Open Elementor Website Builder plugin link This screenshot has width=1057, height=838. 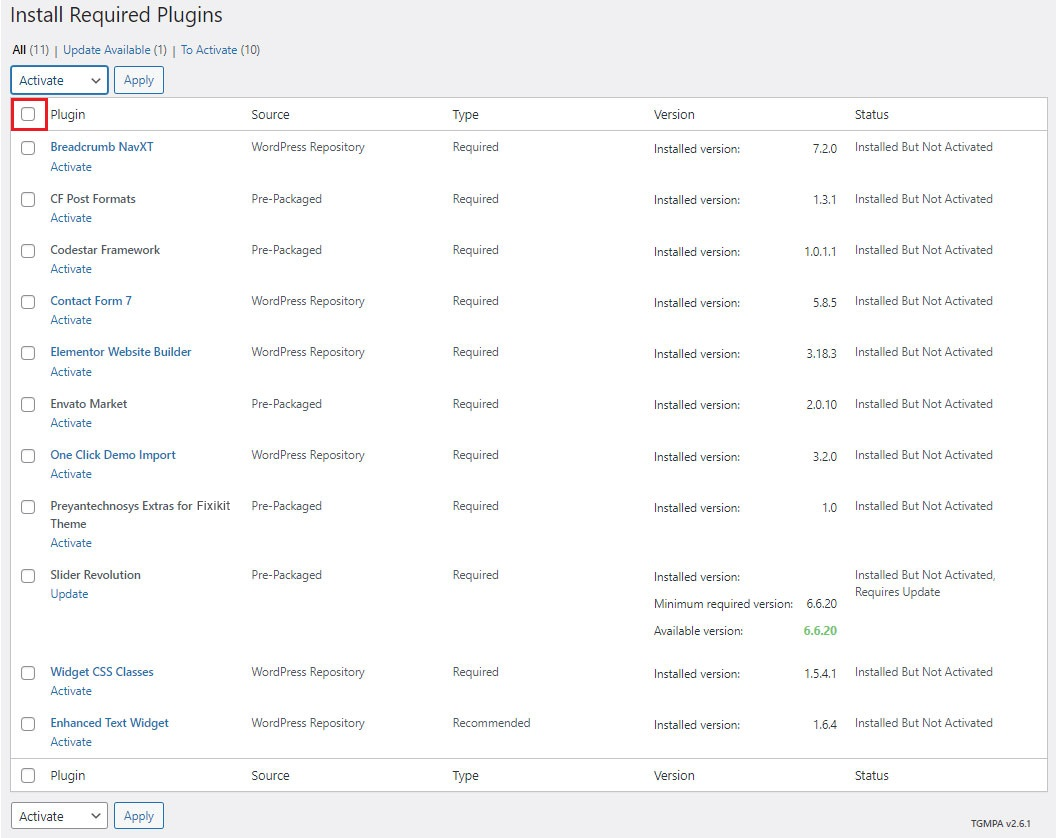[121, 352]
